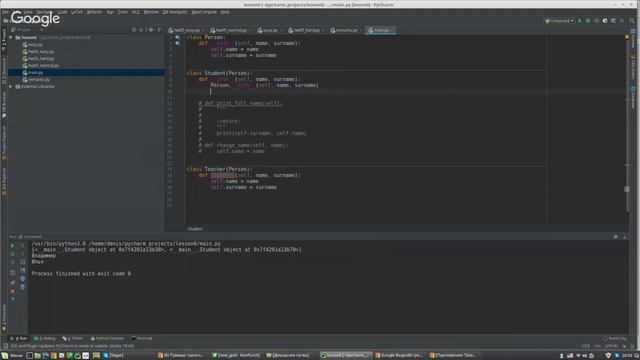Open hw05_hard.py from the project tree
The image size is (640, 360).
41,59
